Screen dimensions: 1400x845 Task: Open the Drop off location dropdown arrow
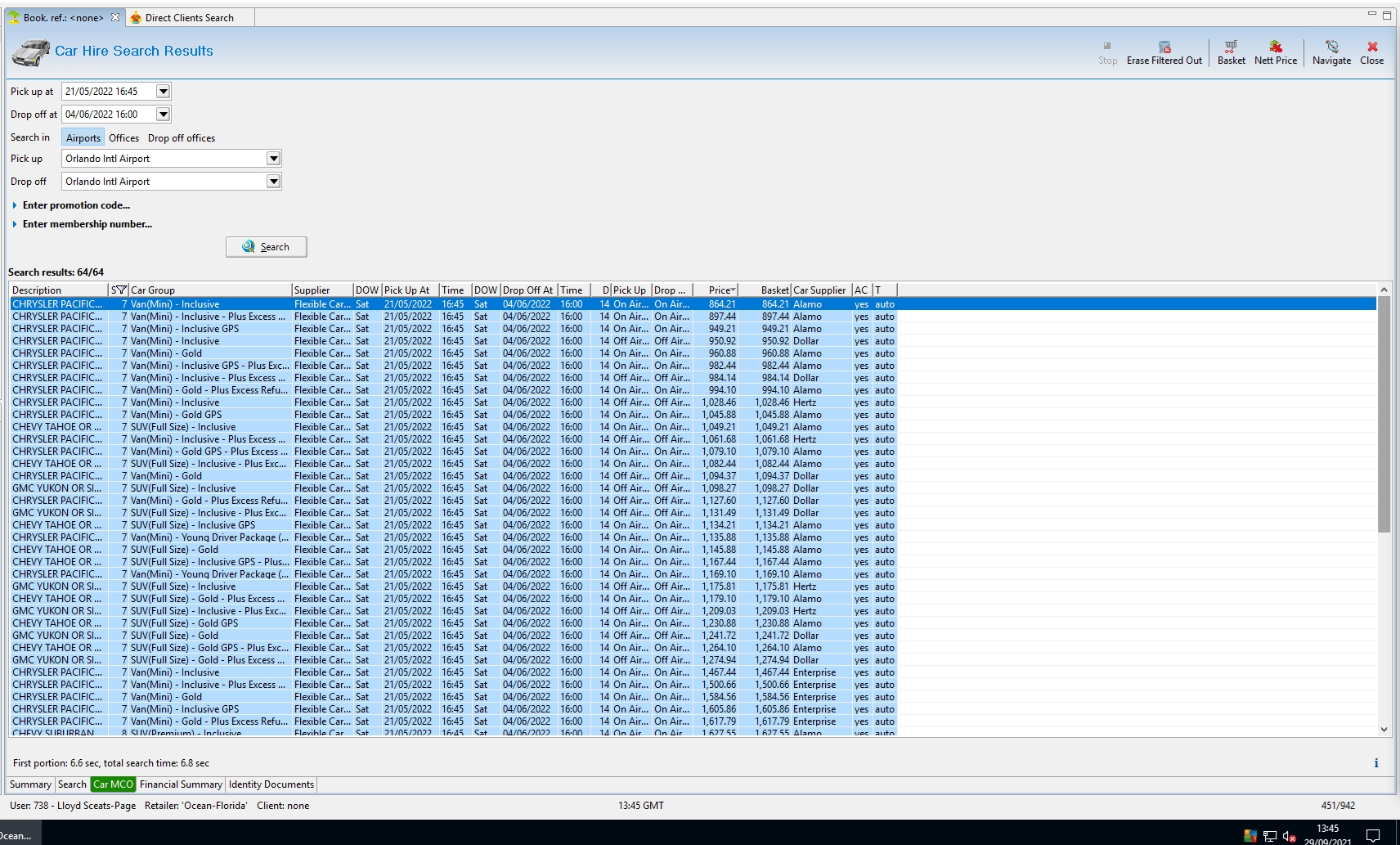click(x=274, y=182)
